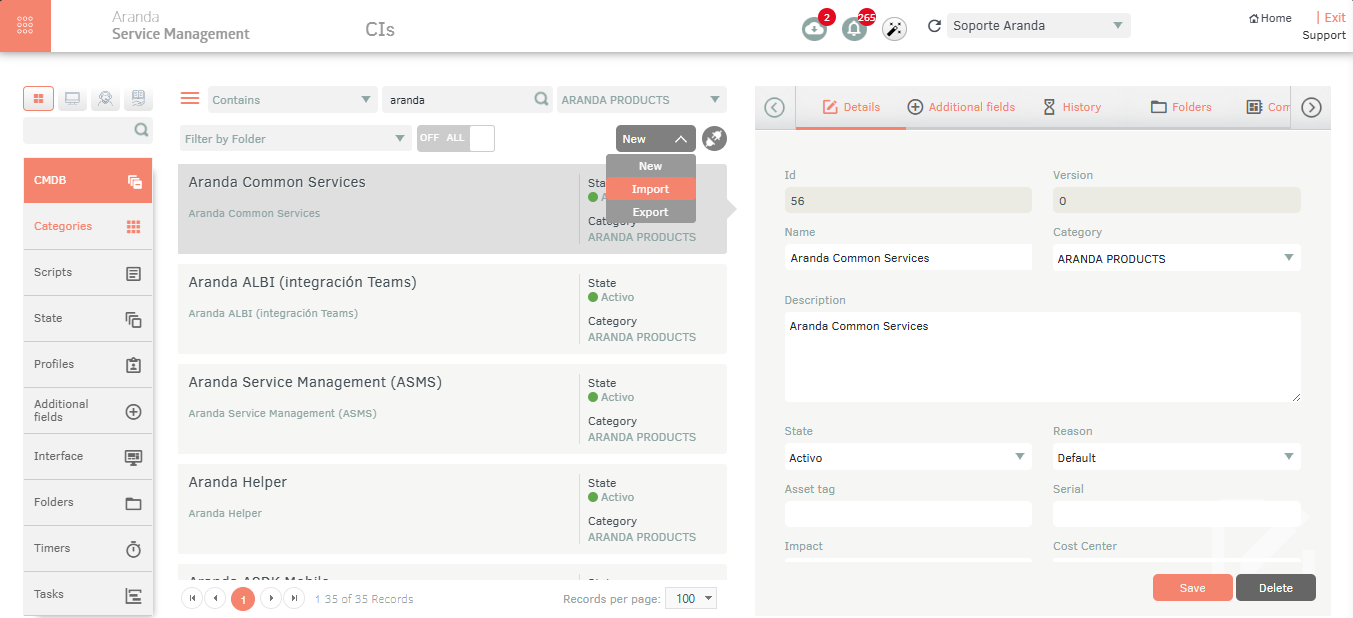
Task: Open the bell notifications icon
Action: tap(854, 29)
